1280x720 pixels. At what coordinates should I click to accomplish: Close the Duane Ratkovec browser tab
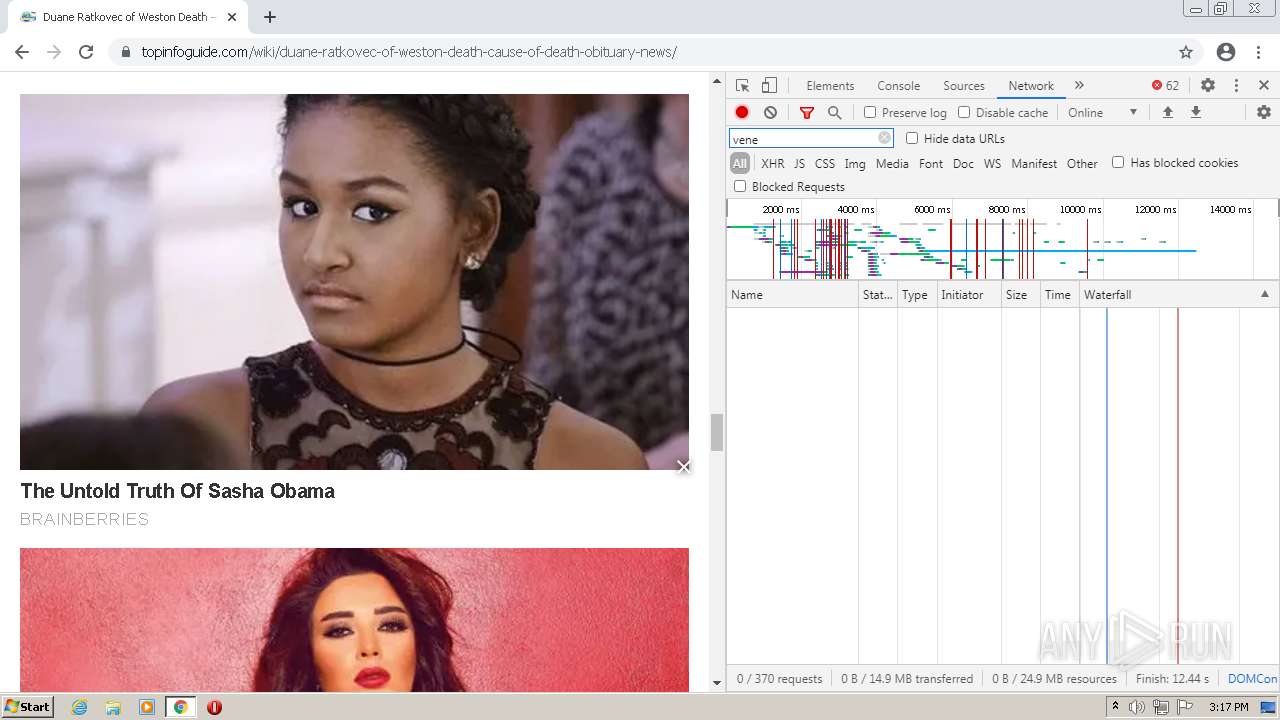point(232,17)
